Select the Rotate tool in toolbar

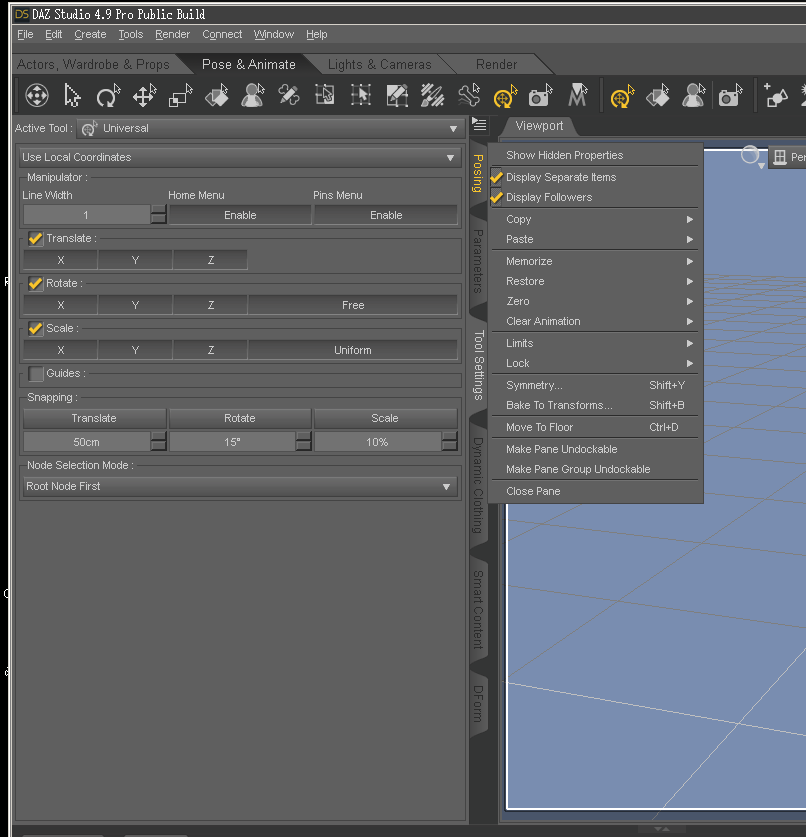pos(108,96)
